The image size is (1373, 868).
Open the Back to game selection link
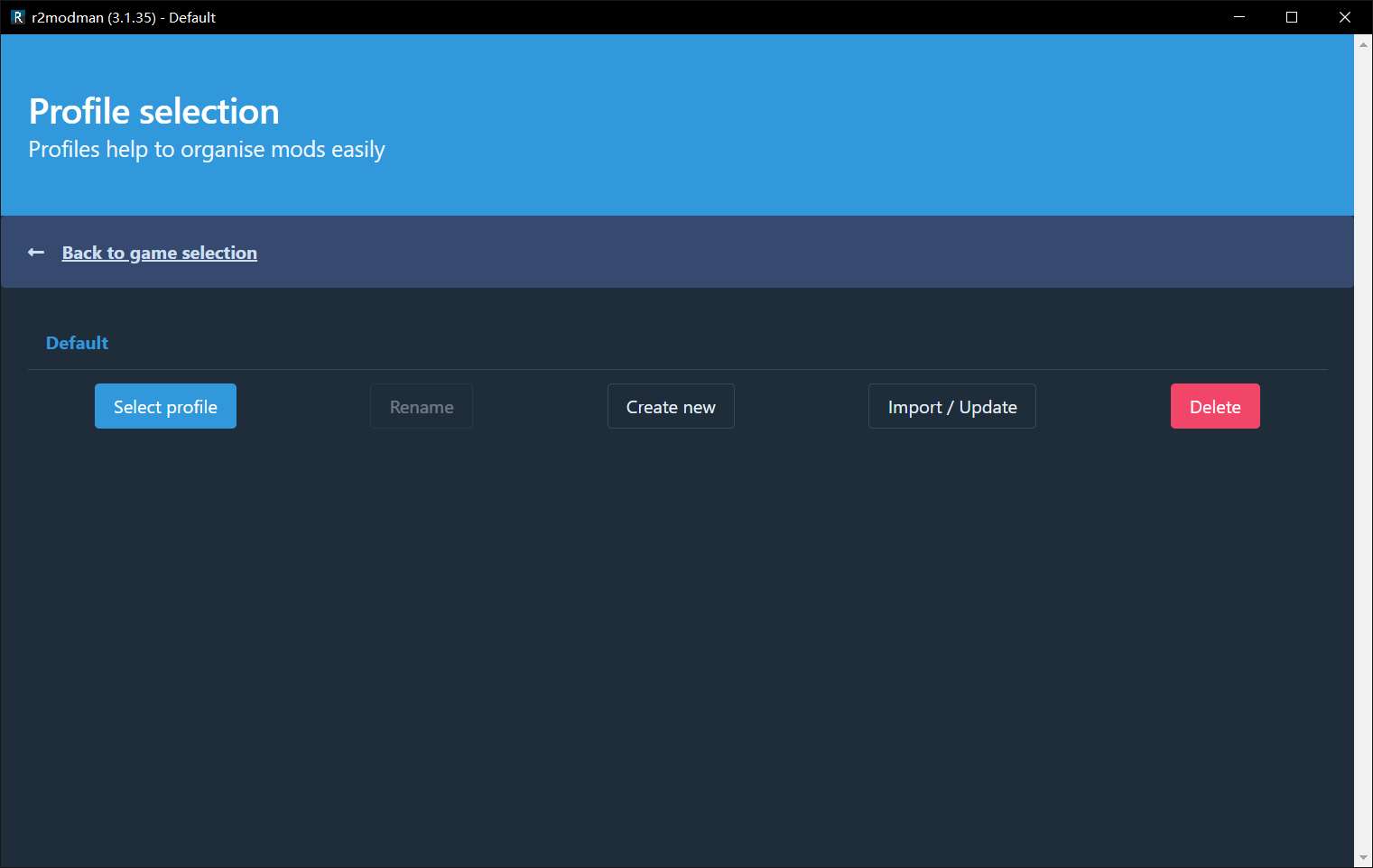click(159, 253)
